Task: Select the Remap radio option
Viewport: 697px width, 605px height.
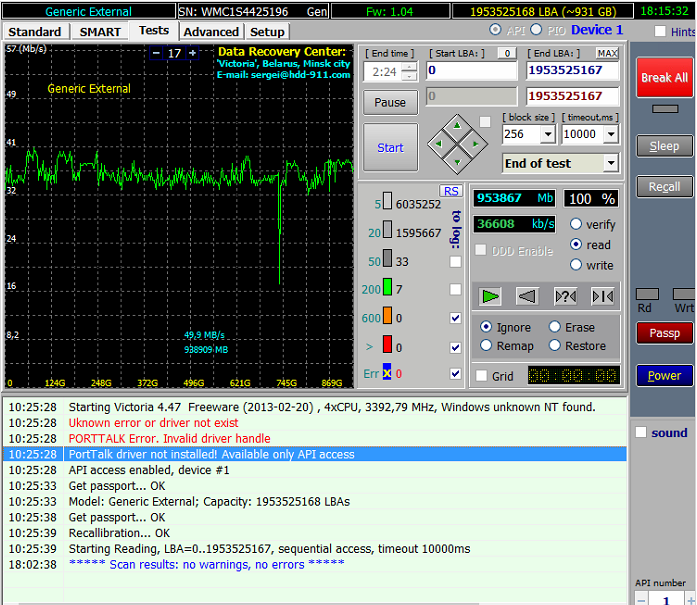Action: [486, 346]
